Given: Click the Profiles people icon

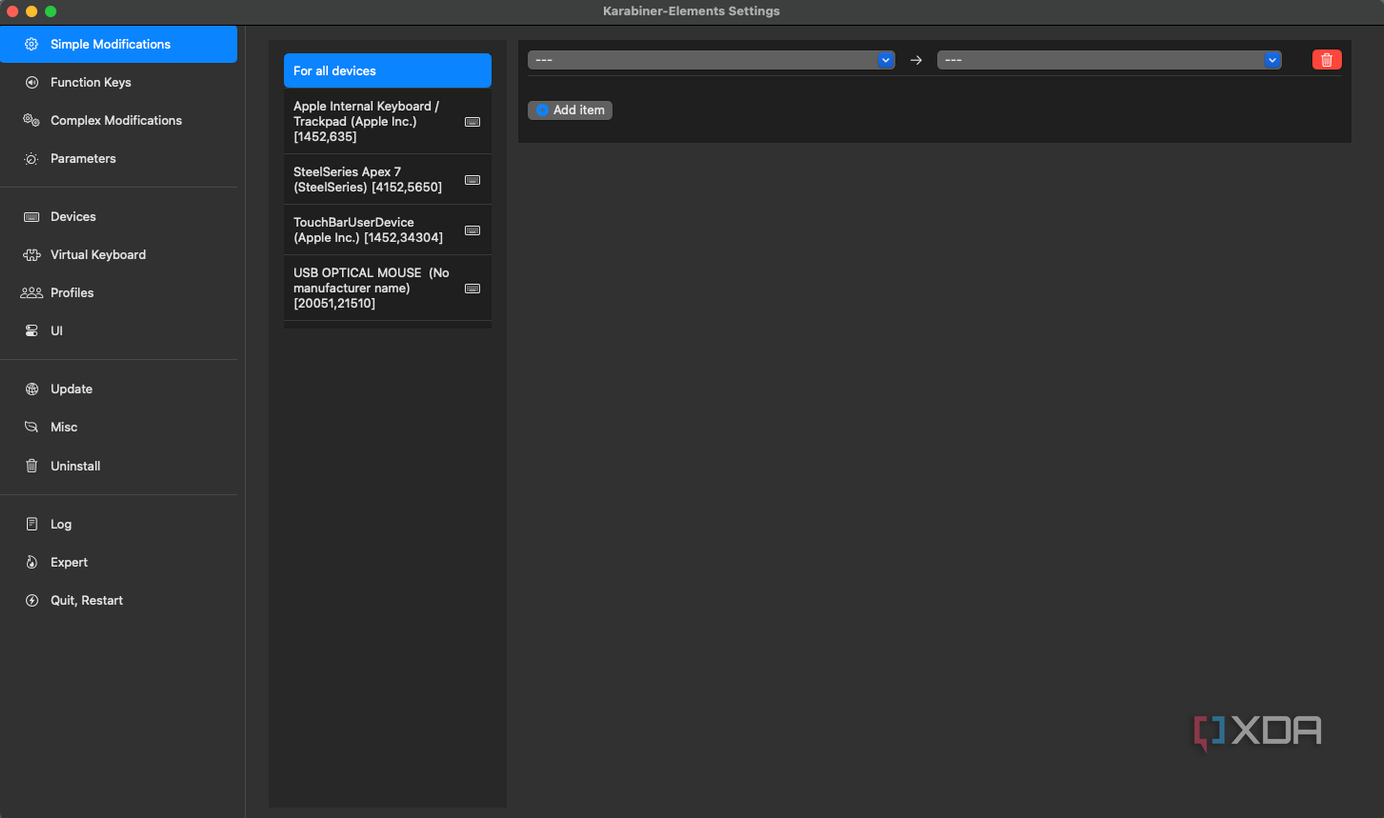Looking at the screenshot, I should coord(31,292).
